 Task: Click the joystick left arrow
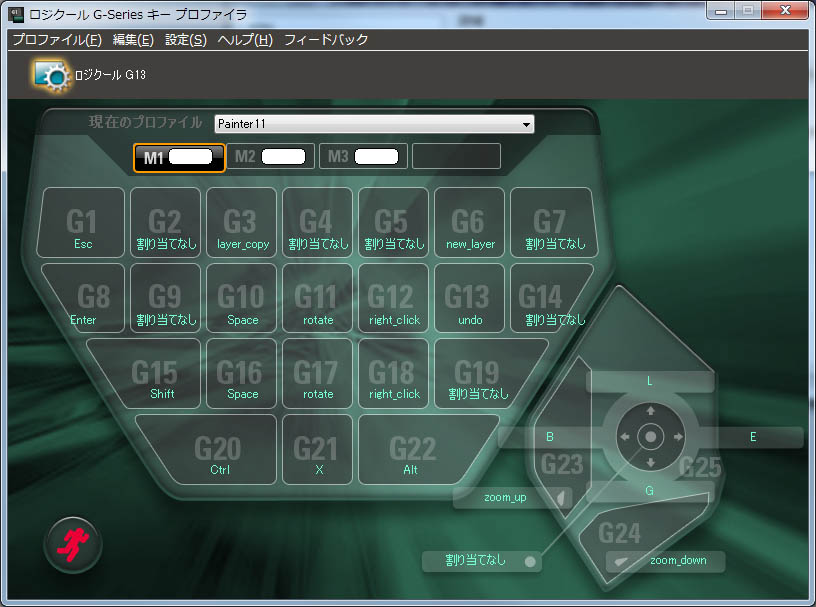[625, 437]
